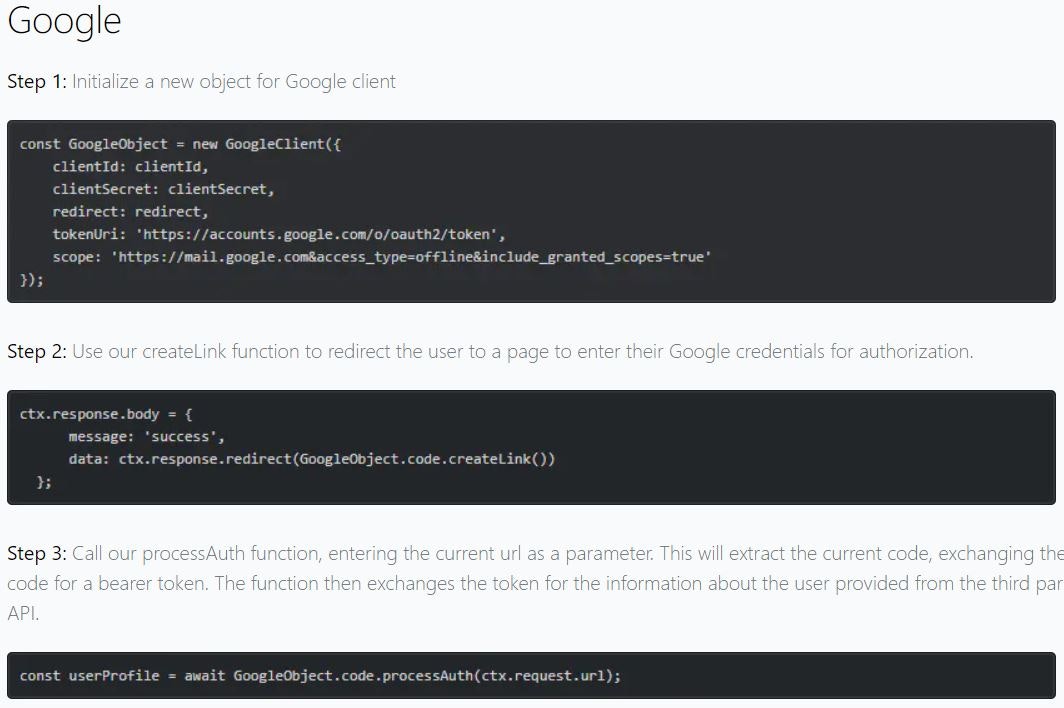Click the success message string in code

(177, 436)
